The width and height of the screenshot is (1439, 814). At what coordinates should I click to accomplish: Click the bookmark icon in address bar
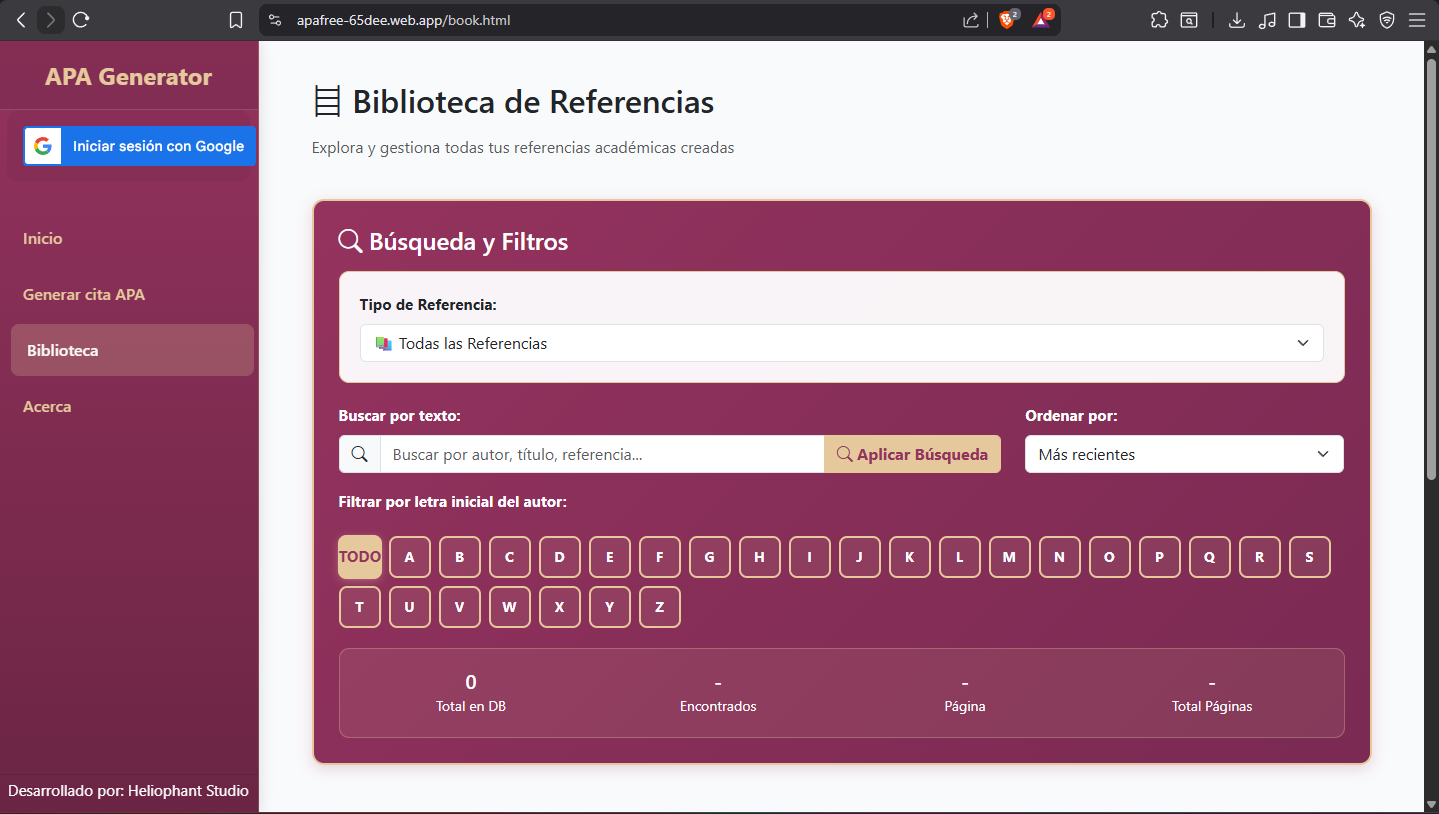236,20
